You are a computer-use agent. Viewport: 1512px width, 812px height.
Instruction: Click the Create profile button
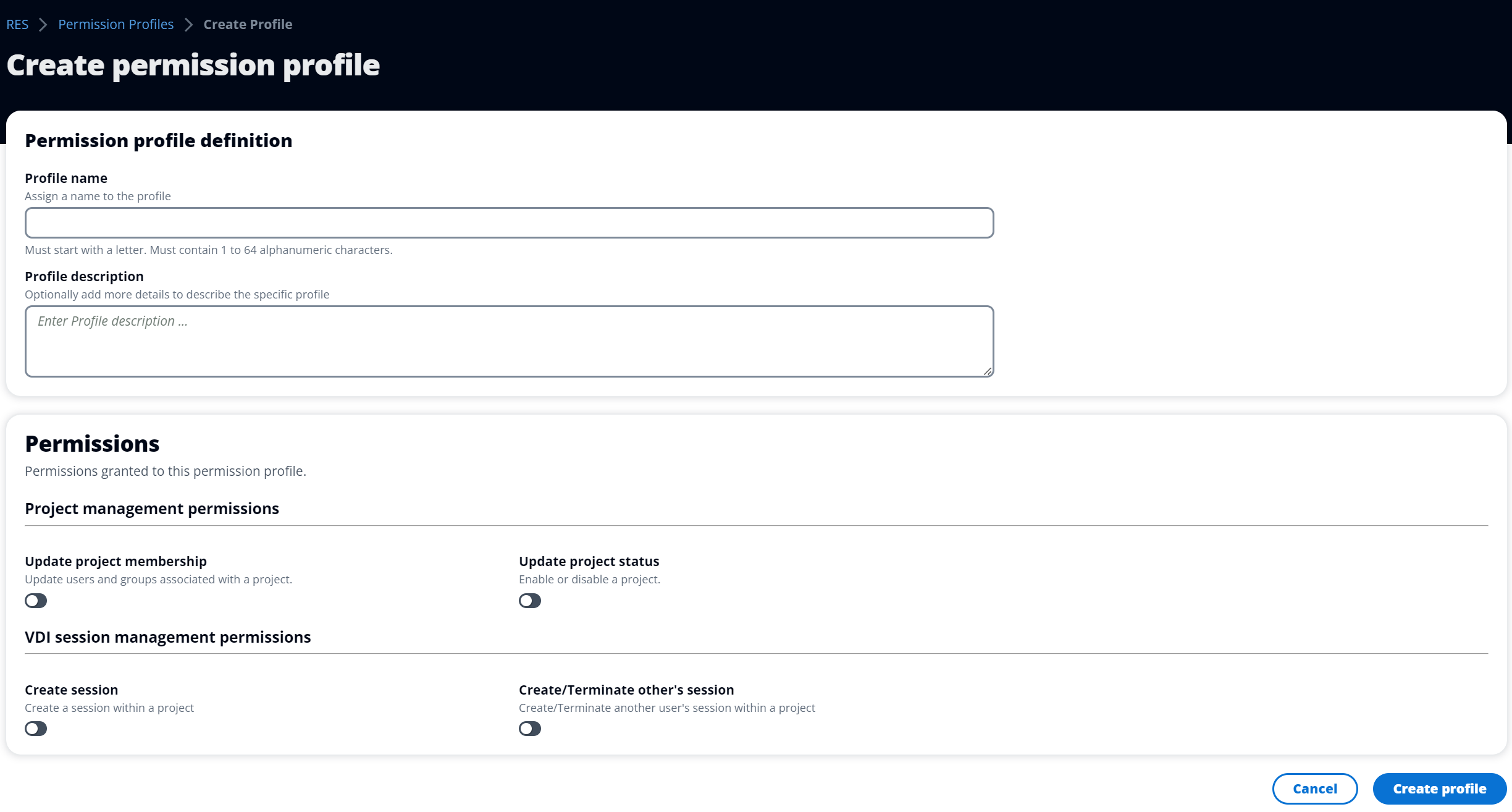[x=1439, y=789]
